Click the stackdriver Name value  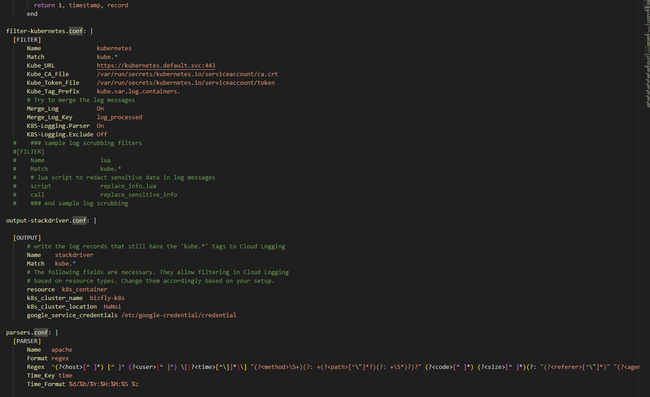(74, 255)
